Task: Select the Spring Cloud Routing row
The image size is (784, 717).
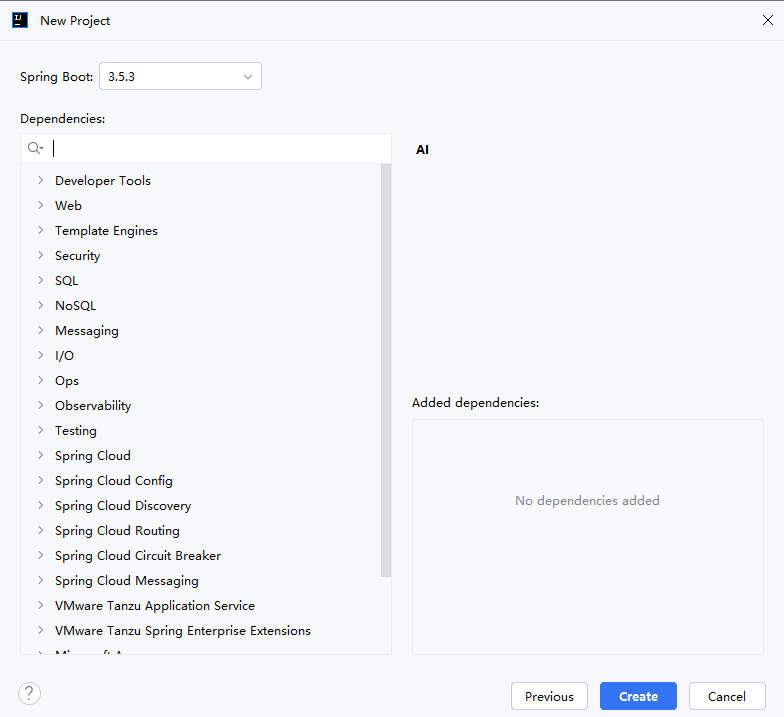Action: tap(200, 530)
